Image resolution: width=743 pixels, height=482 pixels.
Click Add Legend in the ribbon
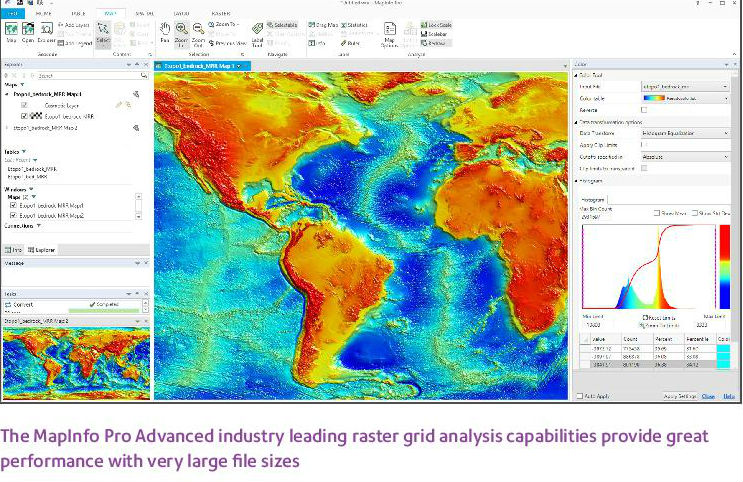75,43
